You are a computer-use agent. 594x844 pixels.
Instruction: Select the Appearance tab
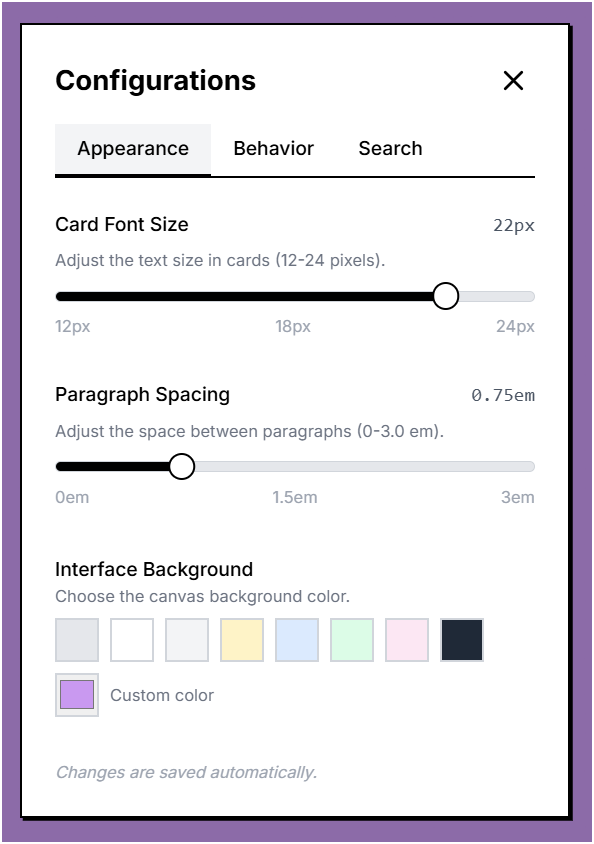point(133,148)
